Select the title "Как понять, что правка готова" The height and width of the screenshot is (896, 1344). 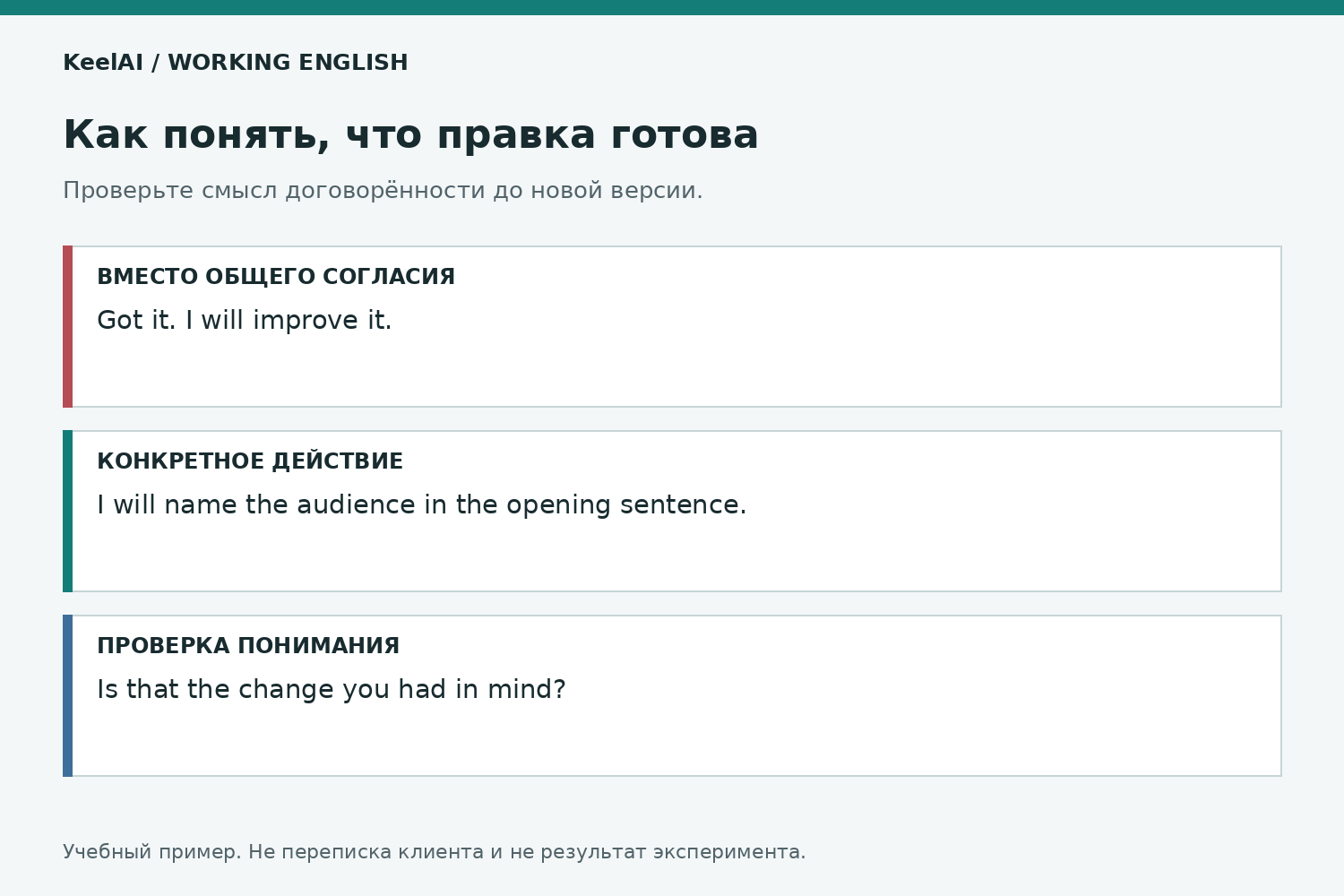pos(410,135)
